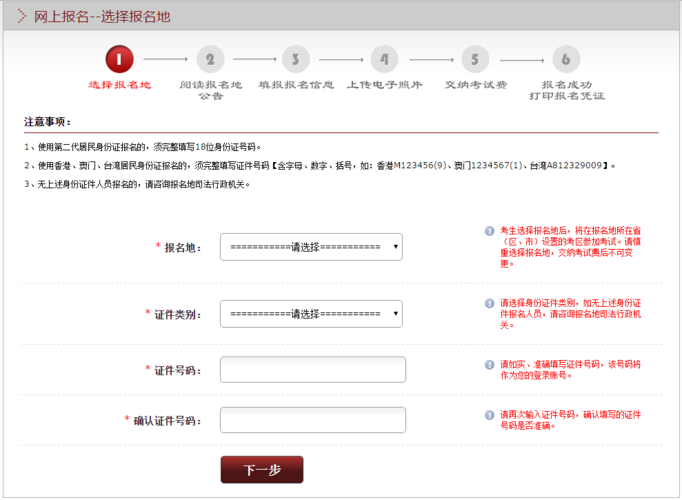
Task: Click step 4 circle icon
Action: [384, 59]
